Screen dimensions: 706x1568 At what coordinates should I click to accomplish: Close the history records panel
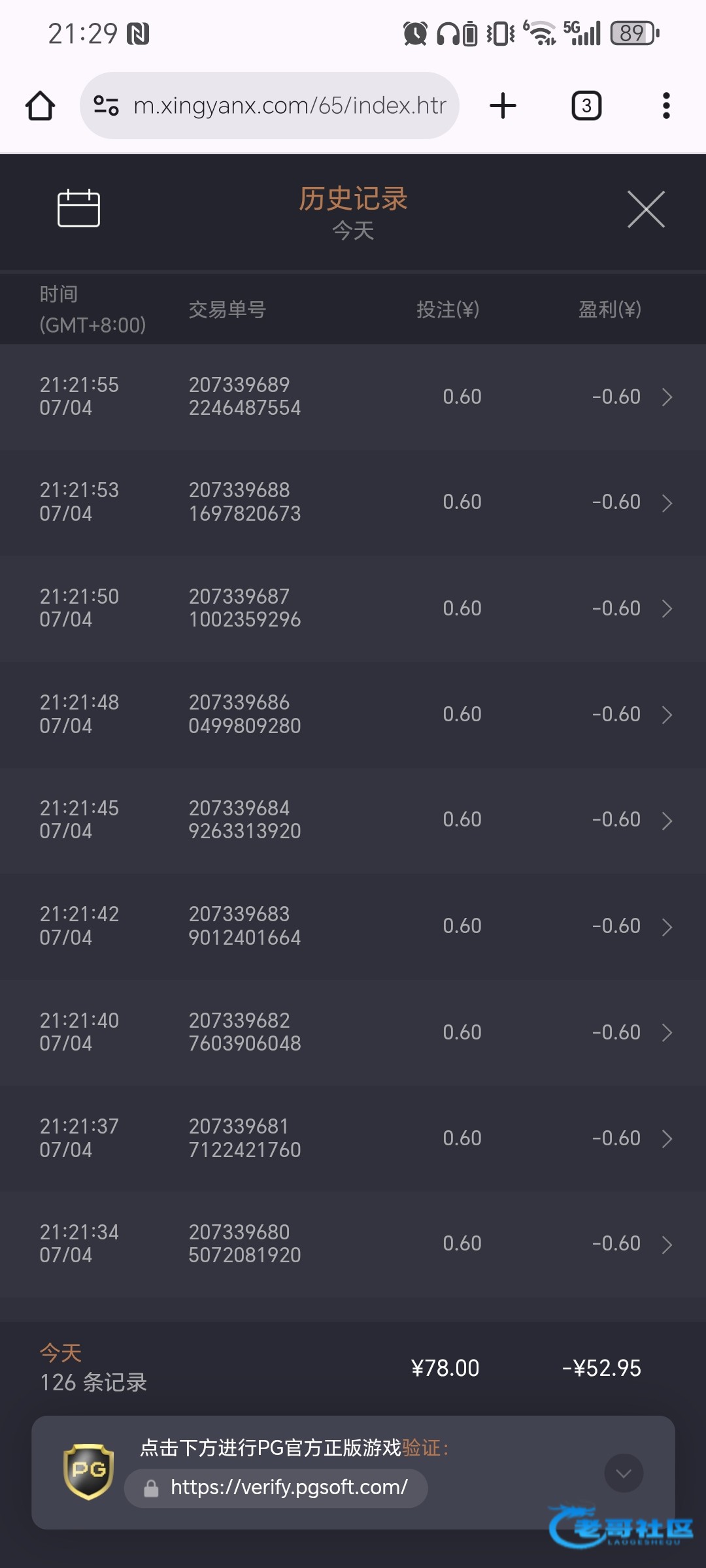pos(646,209)
